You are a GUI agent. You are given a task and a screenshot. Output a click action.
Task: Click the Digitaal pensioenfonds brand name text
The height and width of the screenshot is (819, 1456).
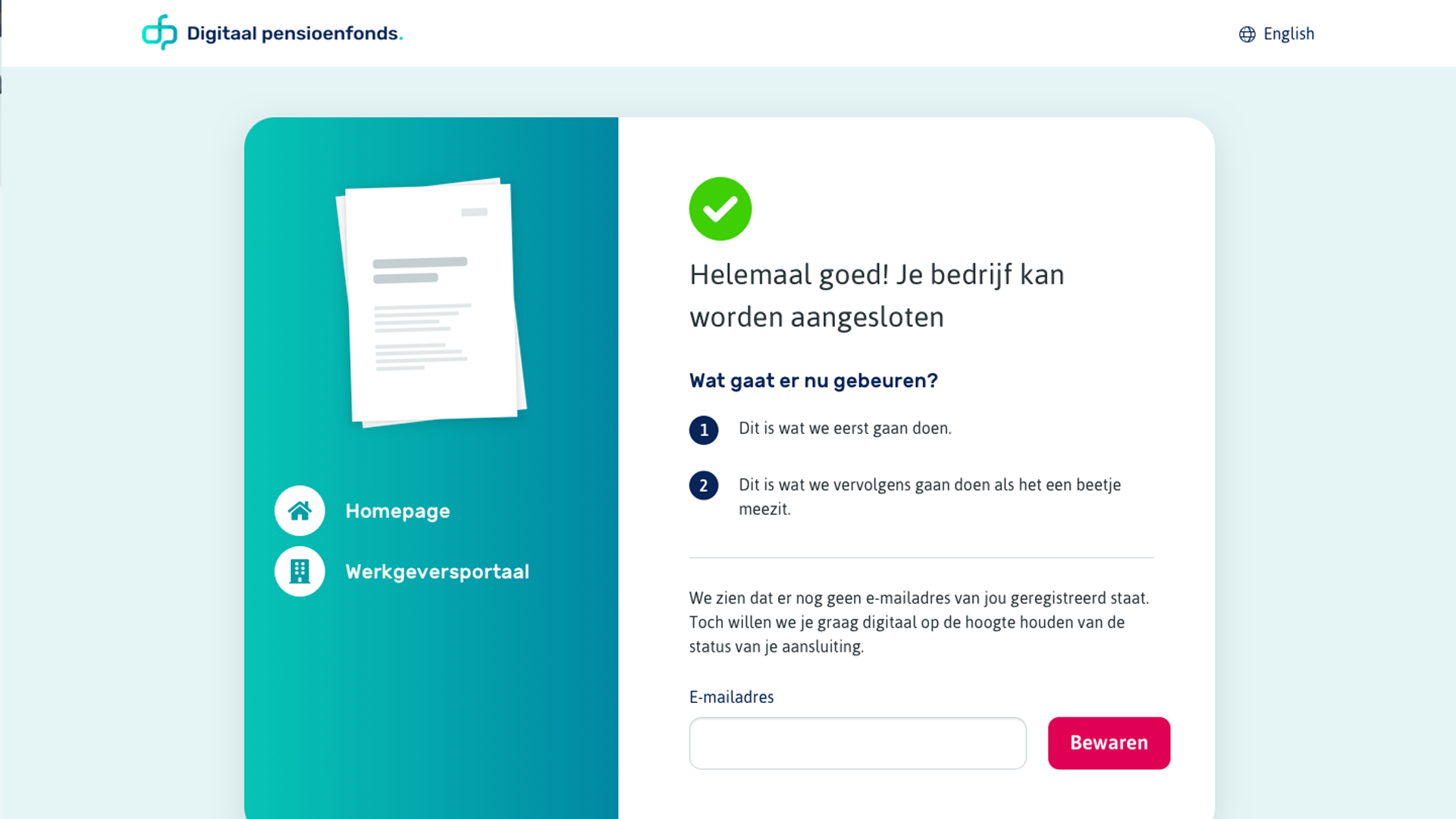pyautogui.click(x=294, y=33)
